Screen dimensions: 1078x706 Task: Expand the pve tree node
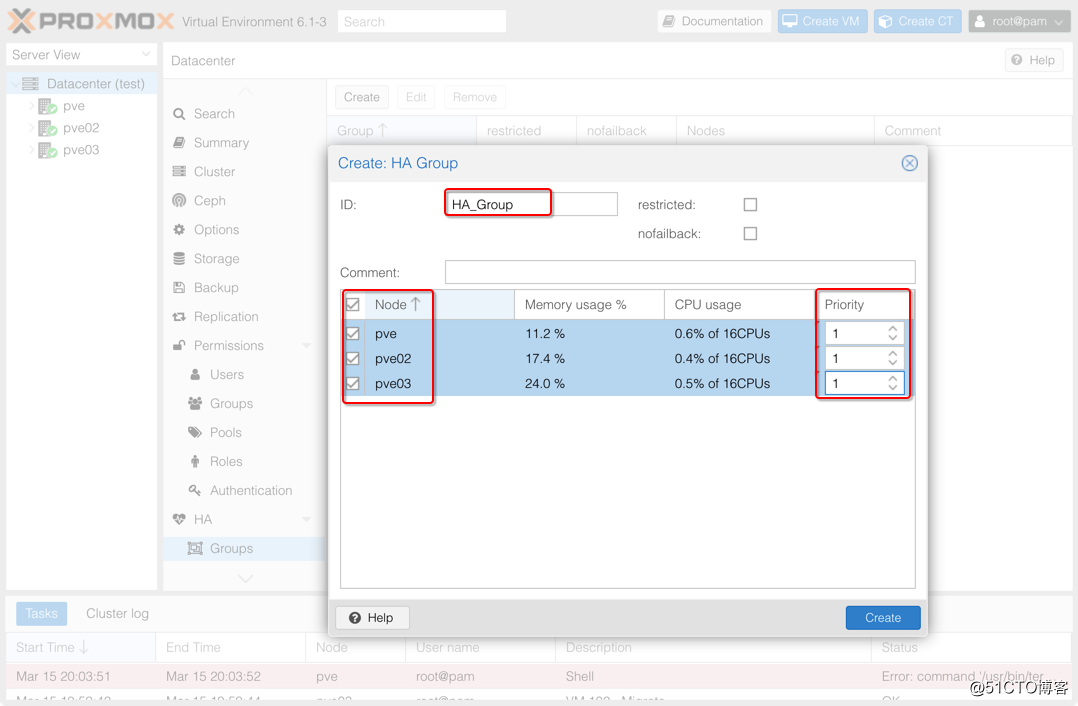32,107
